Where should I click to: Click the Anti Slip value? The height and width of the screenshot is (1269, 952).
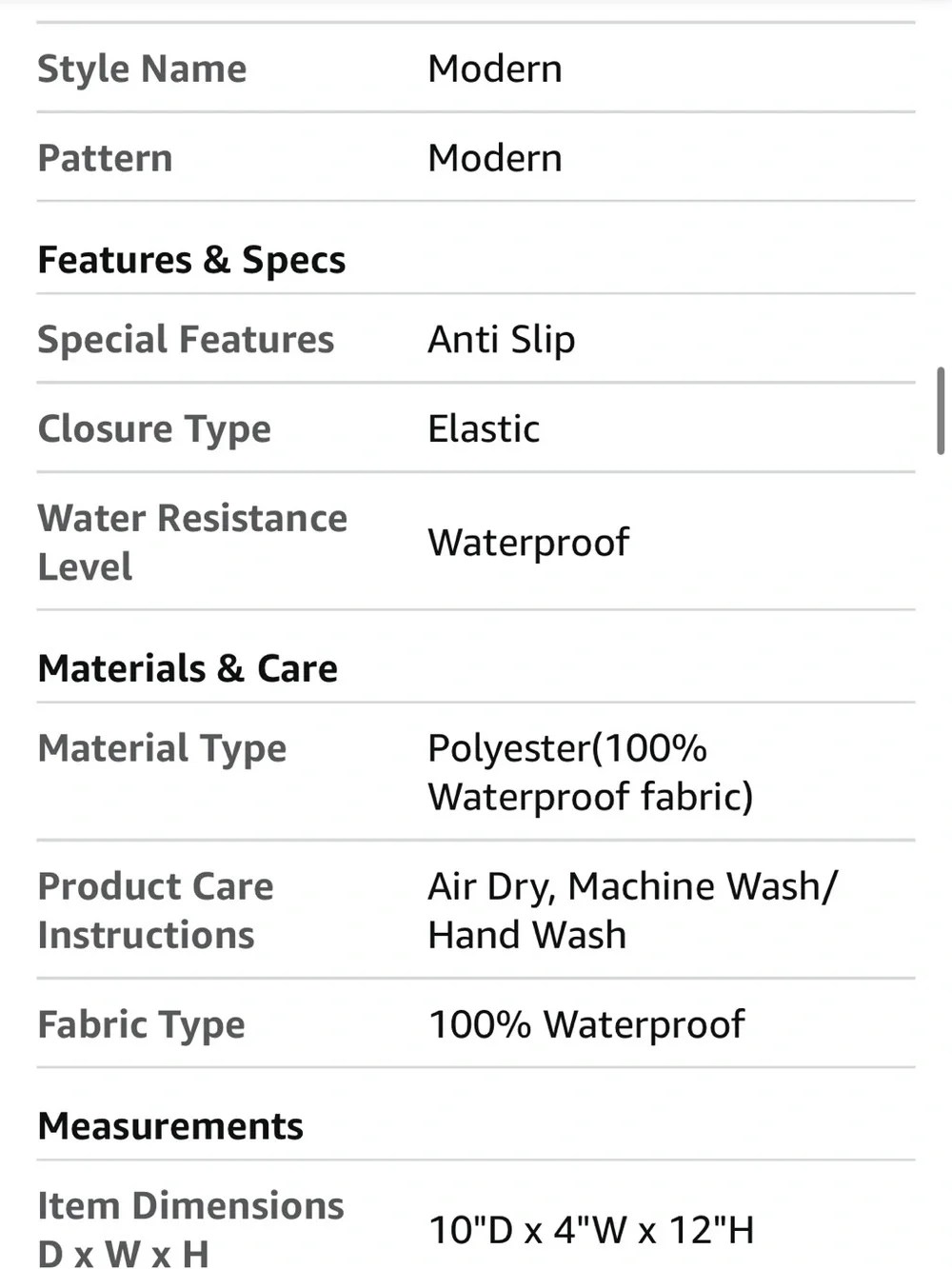502,340
